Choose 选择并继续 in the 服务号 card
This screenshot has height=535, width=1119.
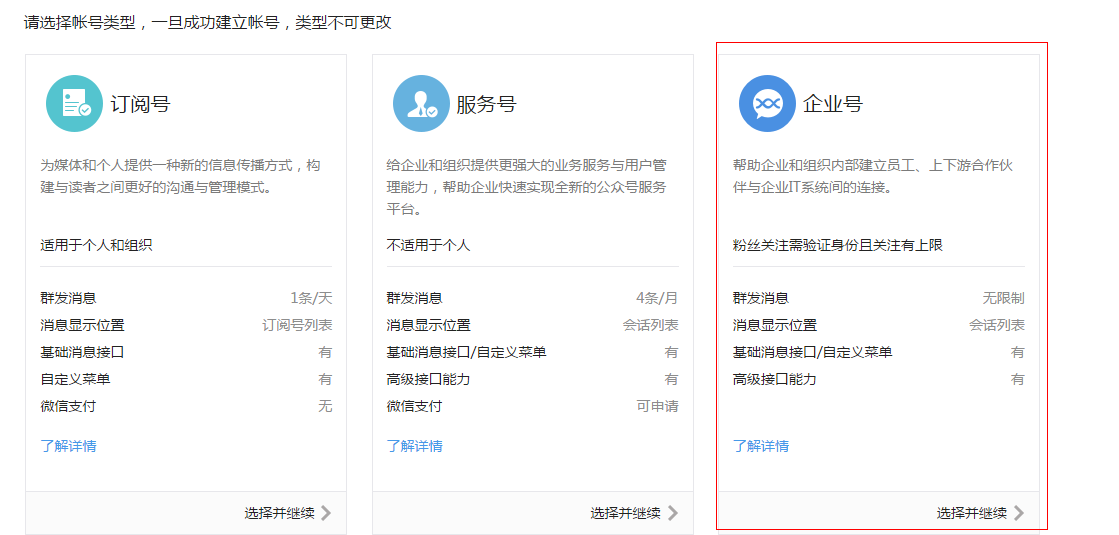(626, 513)
